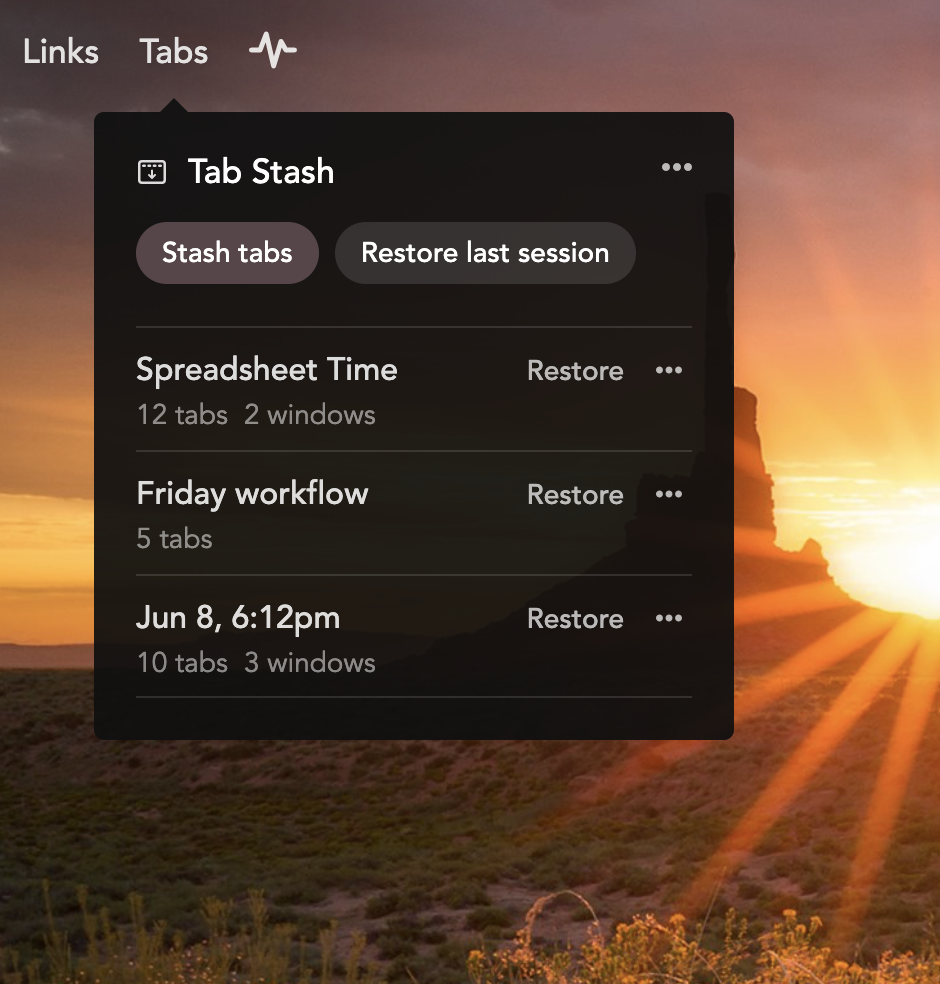Image resolution: width=940 pixels, height=984 pixels.
Task: Open more options for Jun 8 session
Action: [669, 619]
